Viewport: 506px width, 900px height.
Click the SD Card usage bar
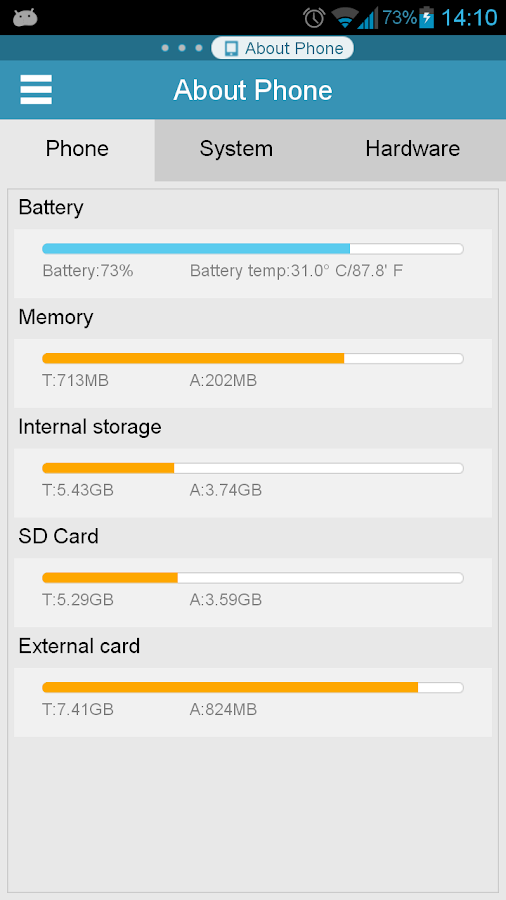(253, 577)
